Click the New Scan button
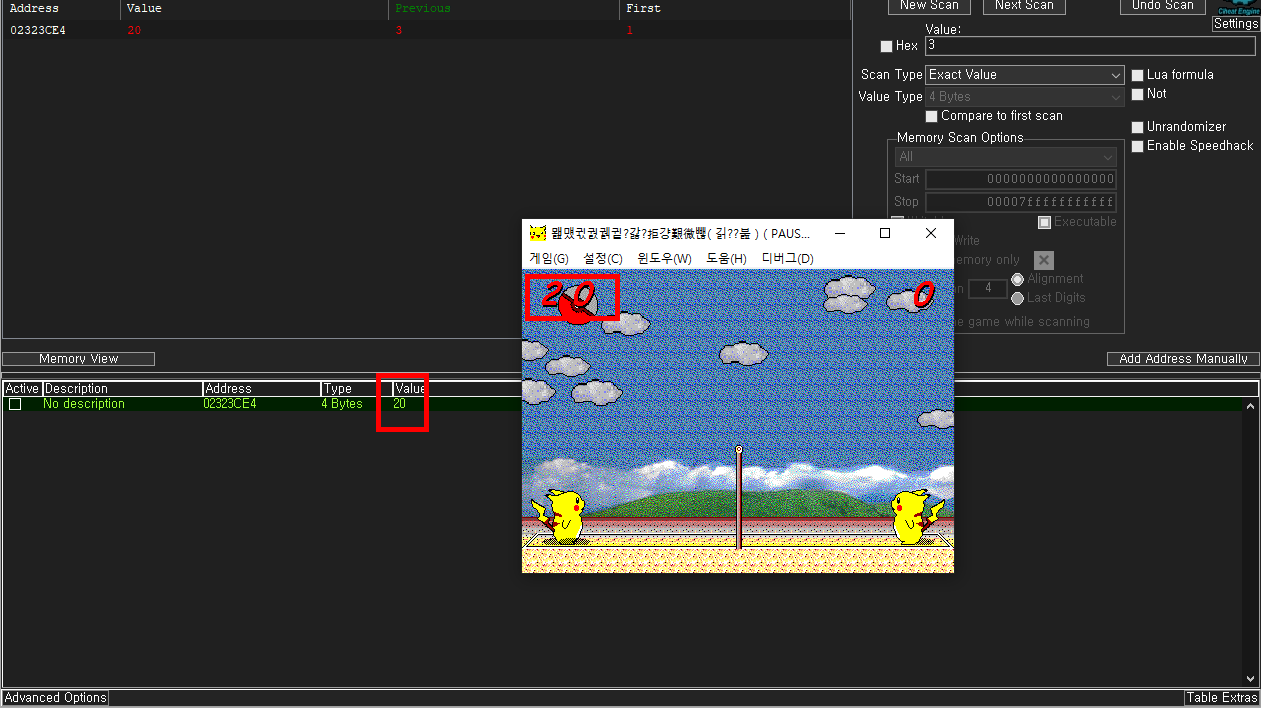The width and height of the screenshot is (1261, 708). click(x=929, y=6)
